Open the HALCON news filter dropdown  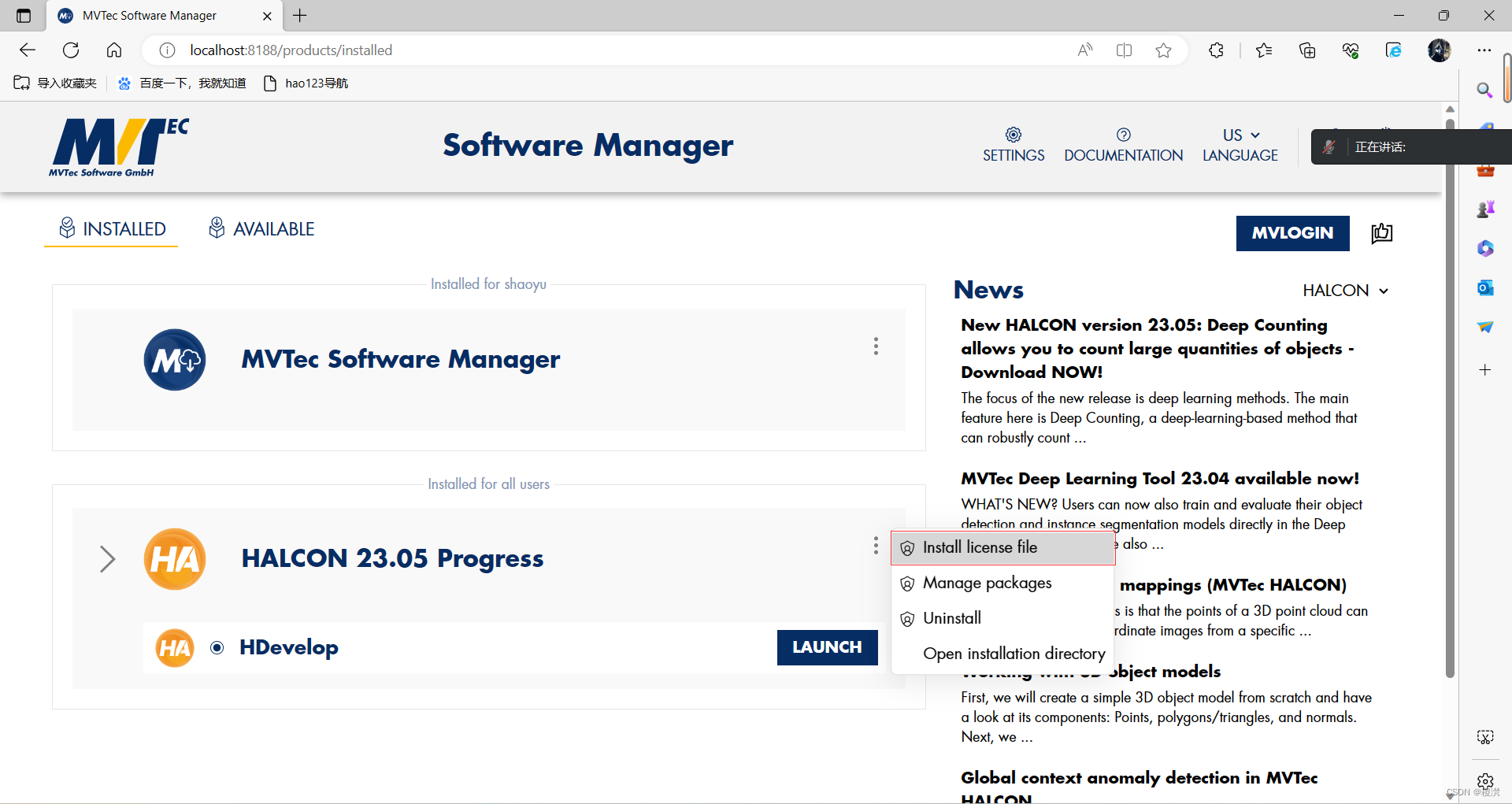(x=1345, y=291)
